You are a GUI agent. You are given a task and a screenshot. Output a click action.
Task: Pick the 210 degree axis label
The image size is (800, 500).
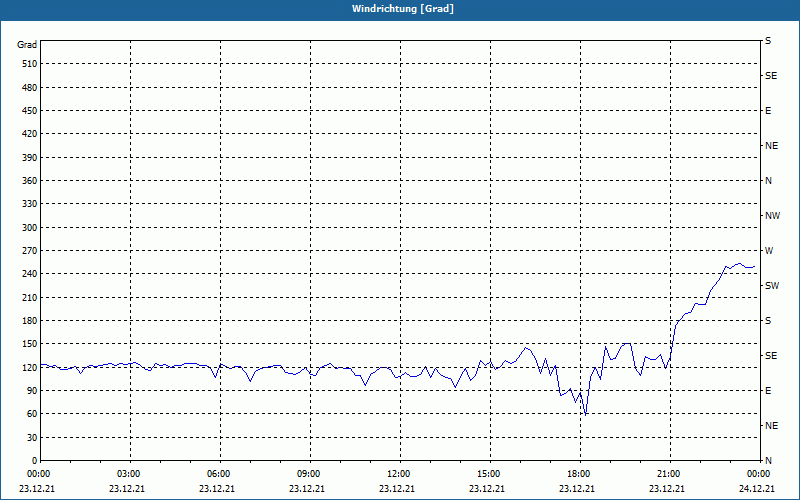coord(30,297)
